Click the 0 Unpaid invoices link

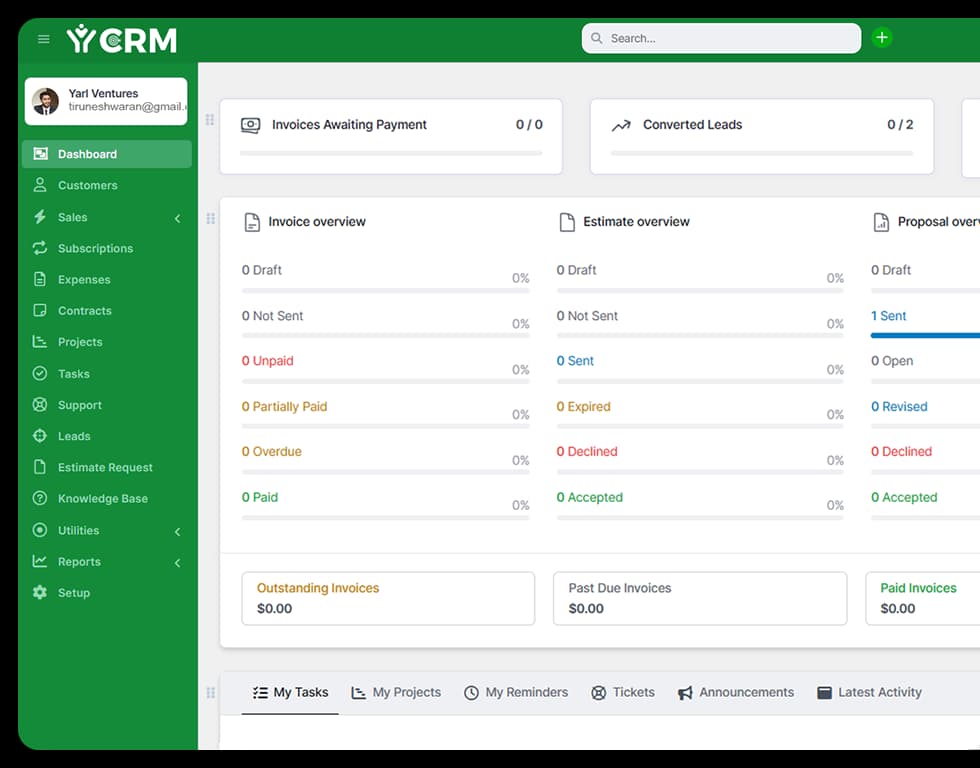[268, 361]
